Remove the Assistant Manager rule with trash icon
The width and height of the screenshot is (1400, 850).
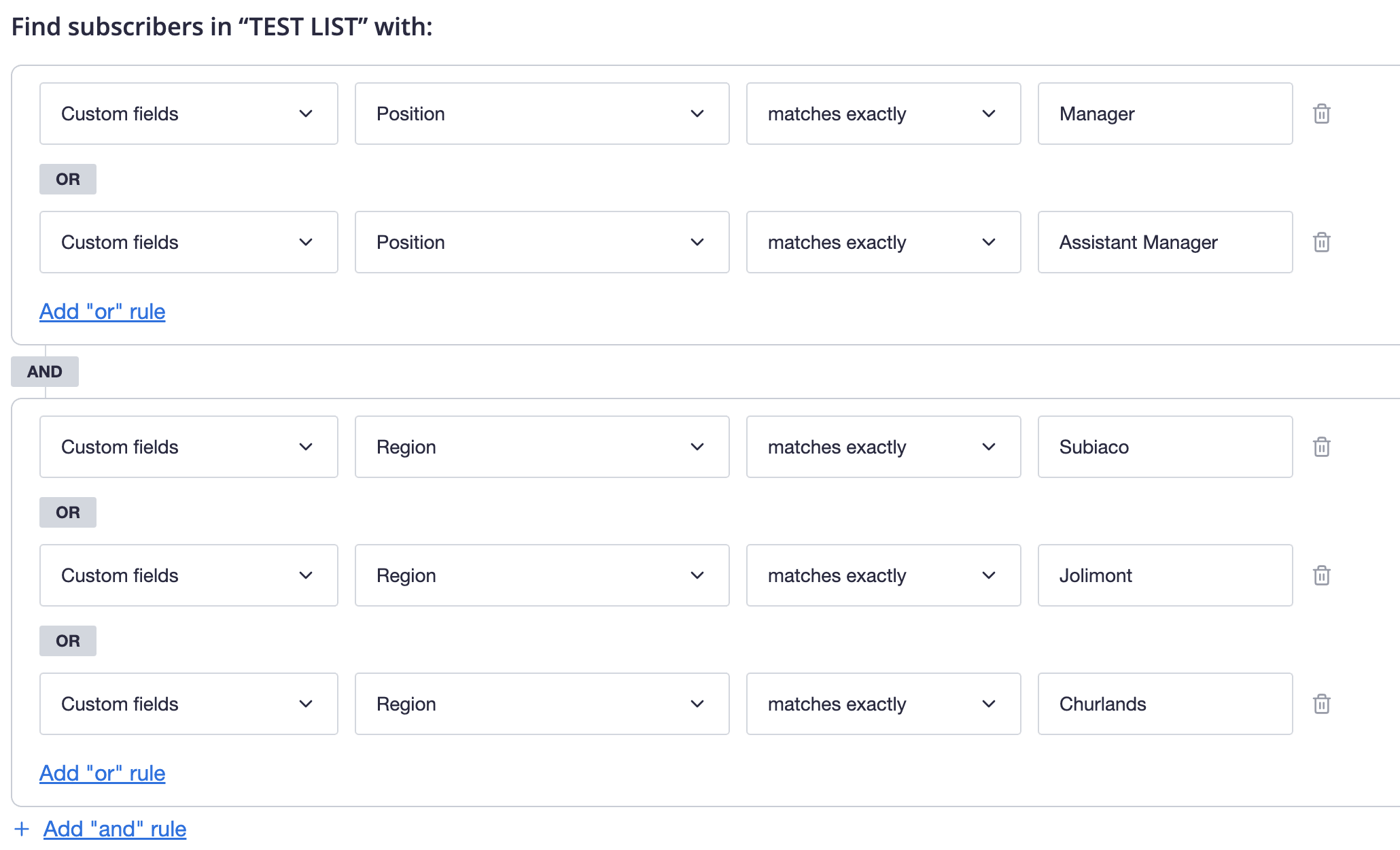coord(1321,242)
